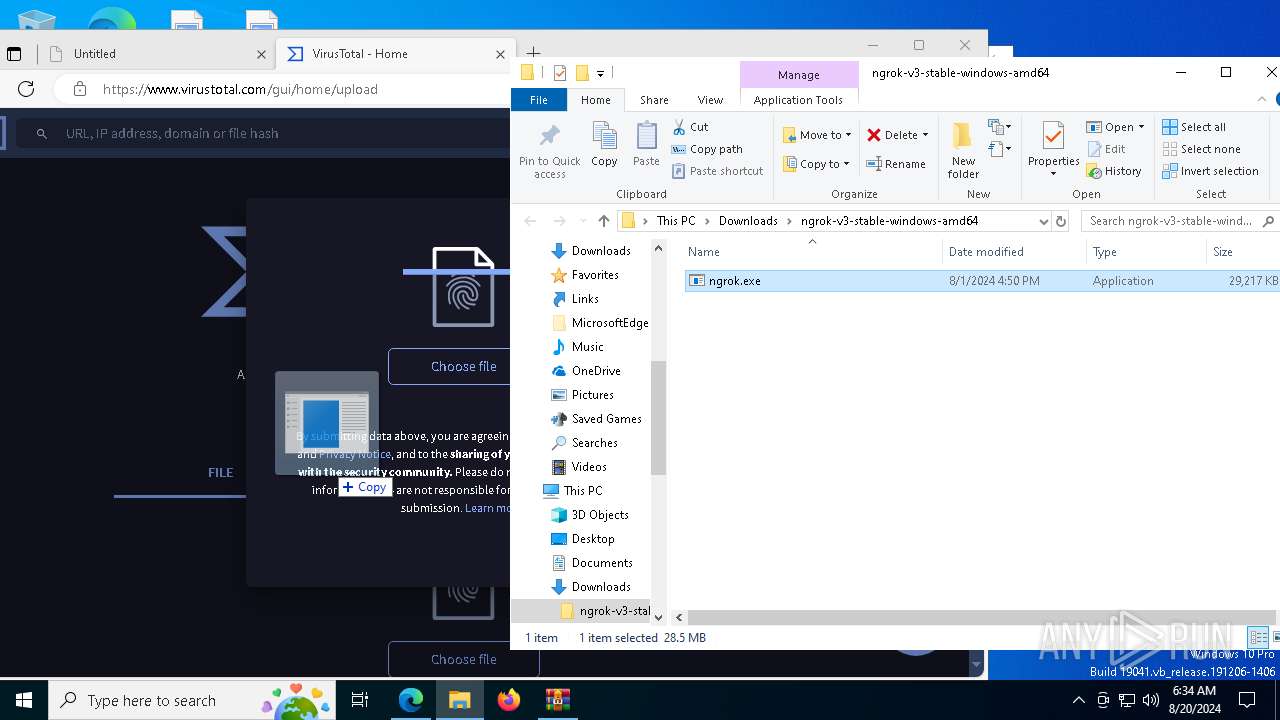
Task: Open Links in navigation pane
Action: click(585, 299)
